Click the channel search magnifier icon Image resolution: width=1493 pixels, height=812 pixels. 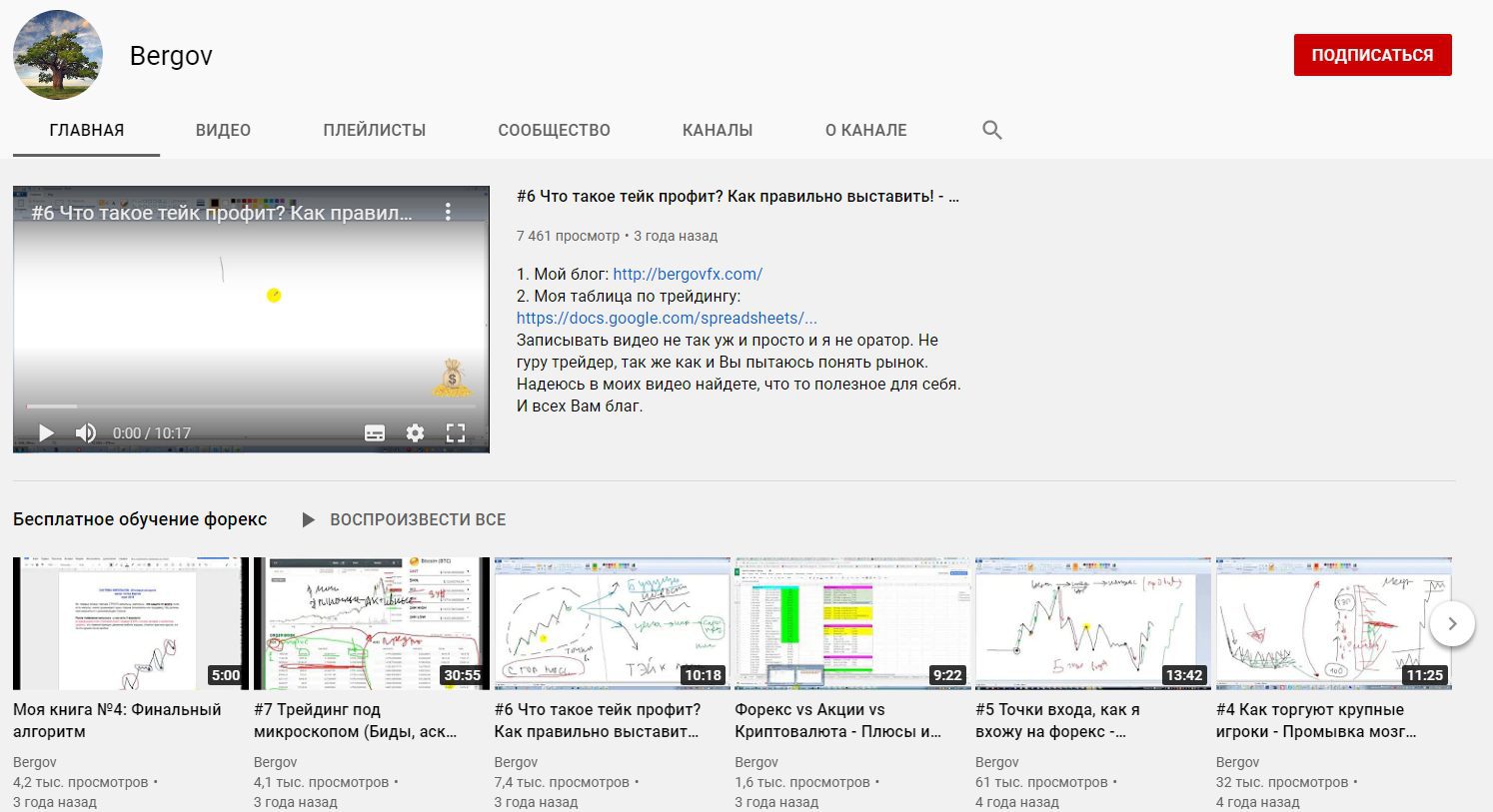click(x=991, y=130)
